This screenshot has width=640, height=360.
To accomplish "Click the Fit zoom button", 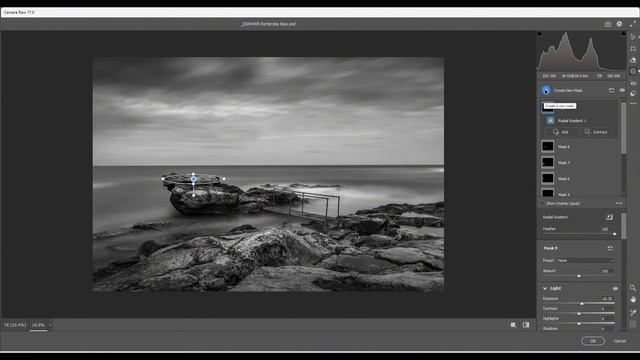I will [x=15, y=325].
